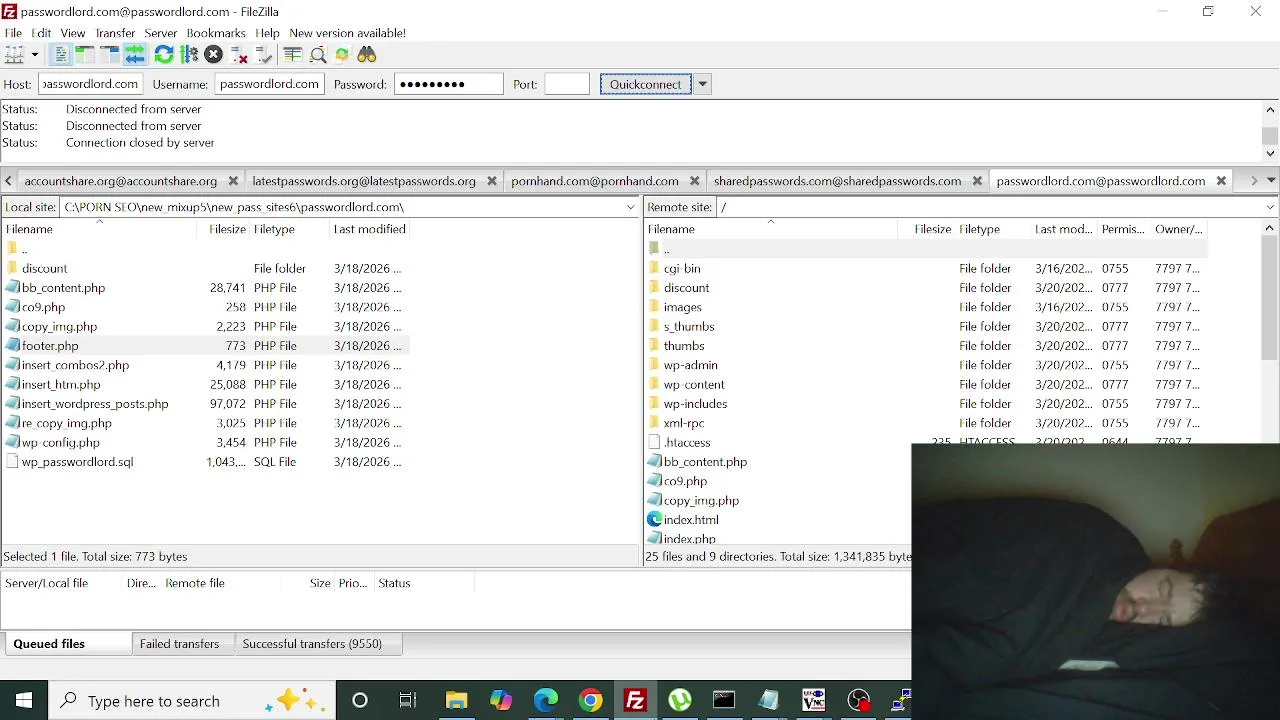Click the Username input field
Screen dimensions: 1280x720
coord(269,84)
